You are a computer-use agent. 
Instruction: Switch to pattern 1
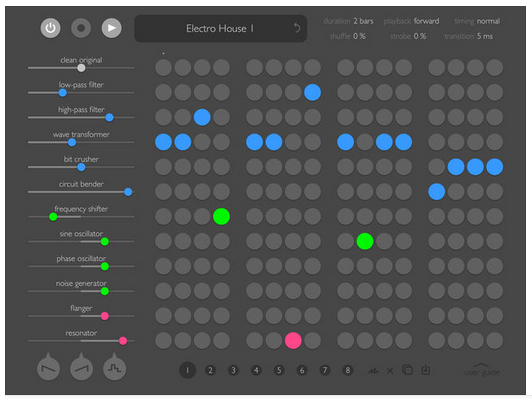[x=188, y=370]
